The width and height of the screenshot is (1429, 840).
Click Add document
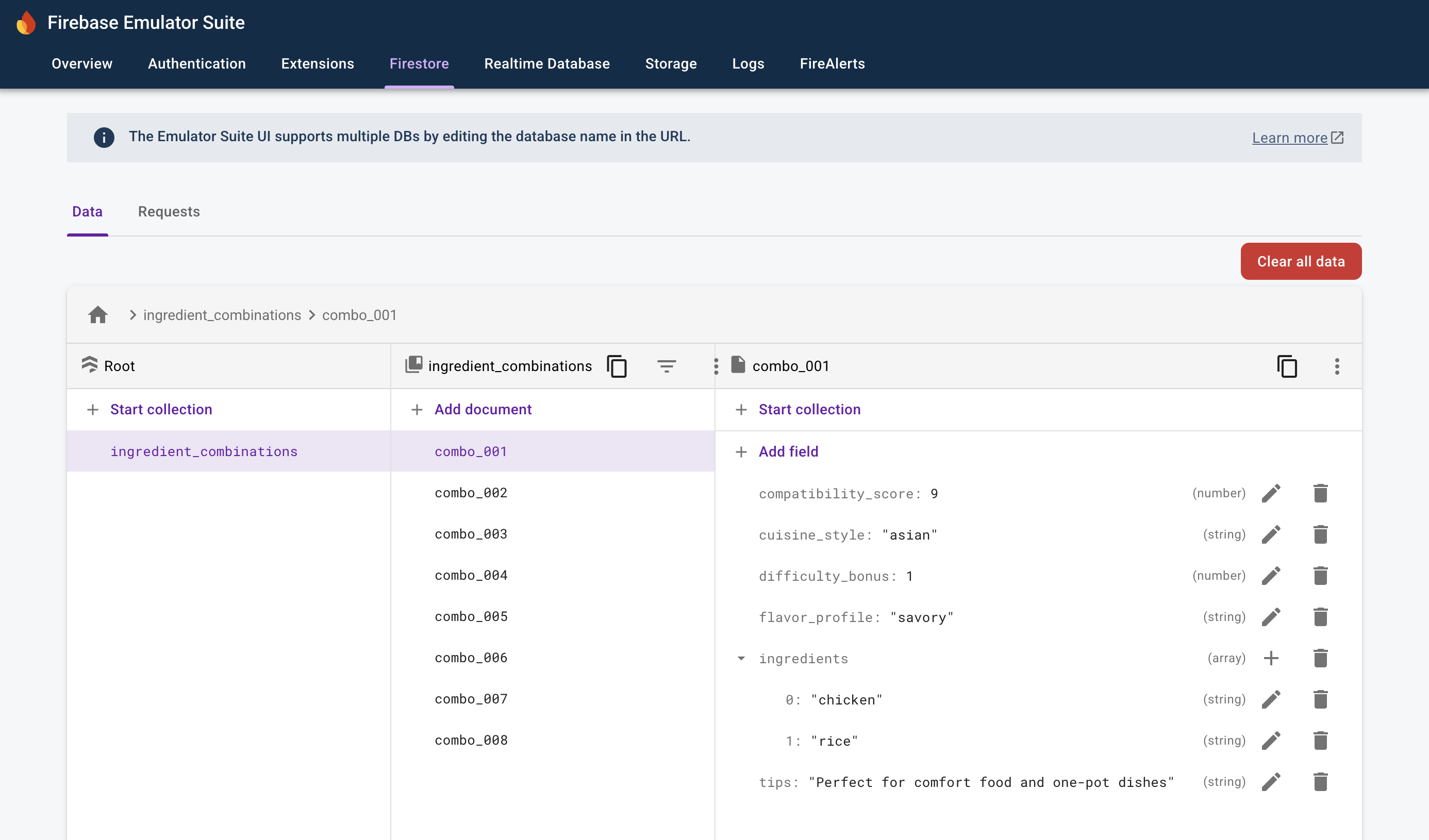483,409
